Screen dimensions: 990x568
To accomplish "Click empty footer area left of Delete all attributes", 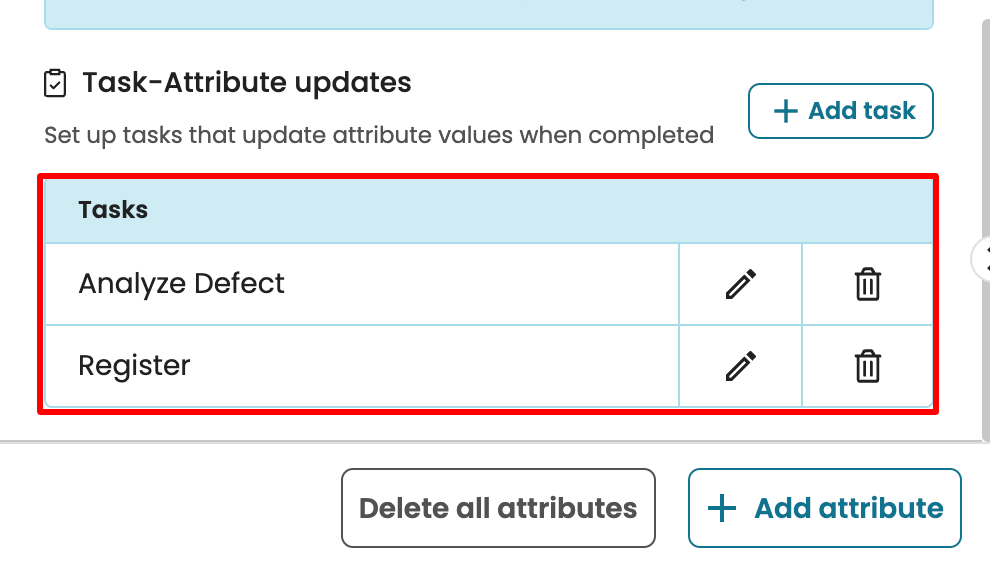I will 170,508.
